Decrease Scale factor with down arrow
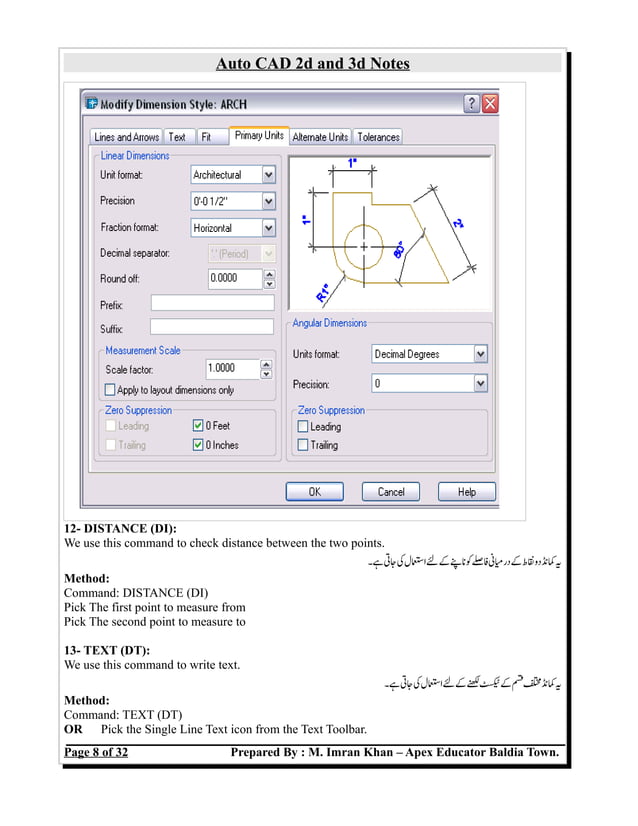This screenshot has height=826, width=638. coord(267,373)
